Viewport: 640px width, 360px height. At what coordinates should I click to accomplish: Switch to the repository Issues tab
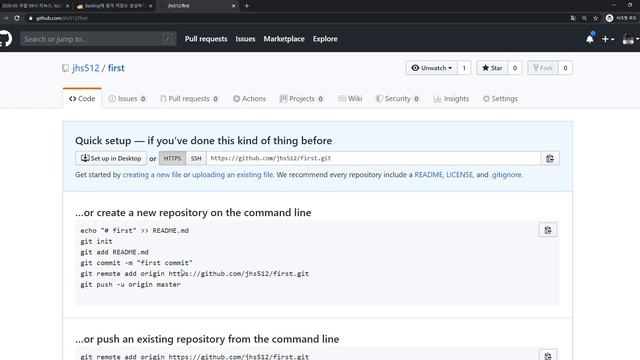(127, 98)
